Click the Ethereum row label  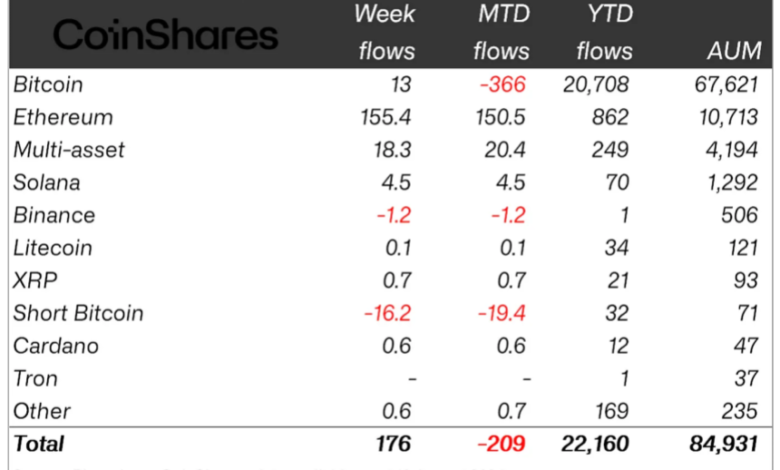coord(63,117)
